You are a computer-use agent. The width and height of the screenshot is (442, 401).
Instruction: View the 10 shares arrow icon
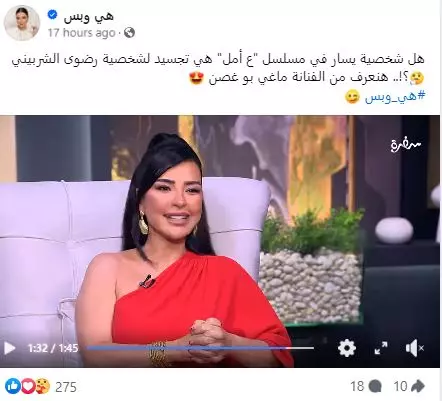(418, 386)
